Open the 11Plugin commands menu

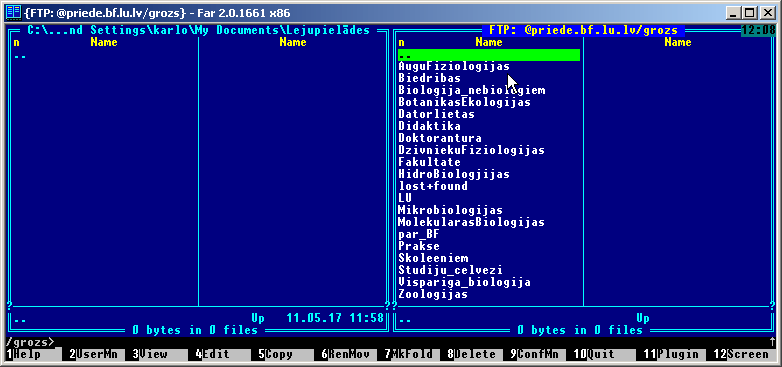671,355
